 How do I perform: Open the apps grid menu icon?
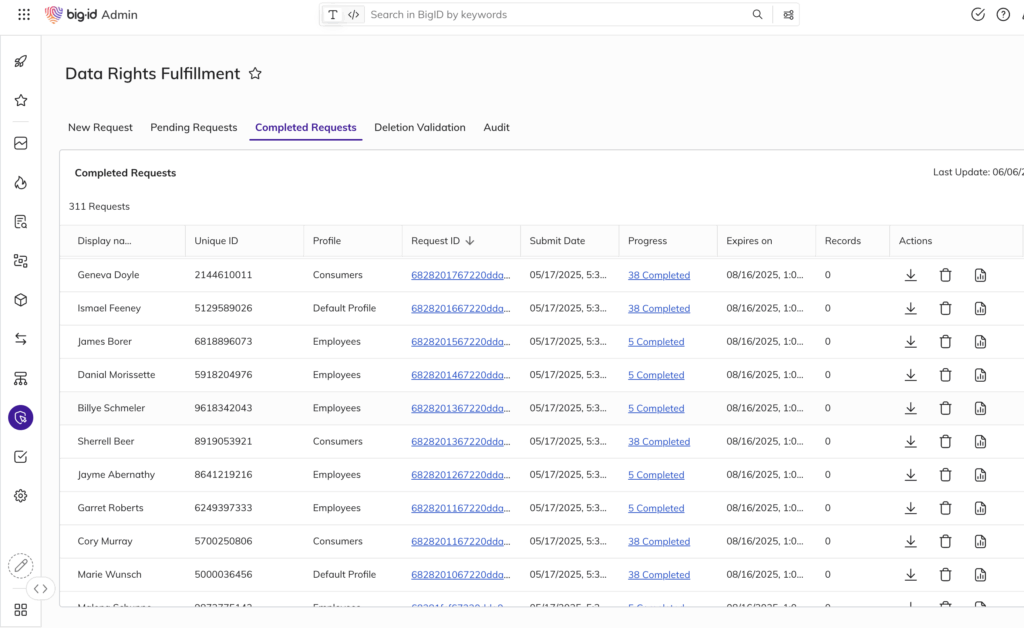click(x=24, y=15)
